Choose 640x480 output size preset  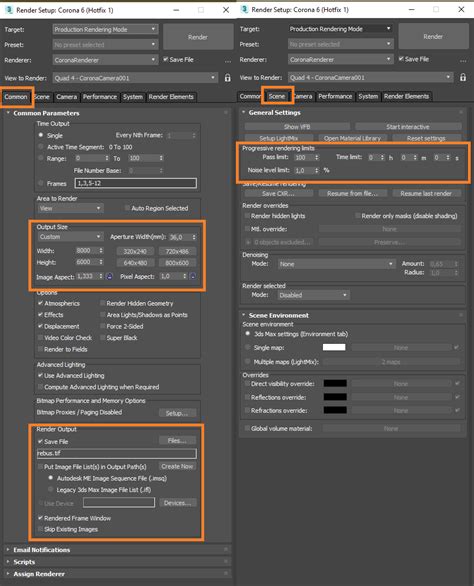[135, 263]
